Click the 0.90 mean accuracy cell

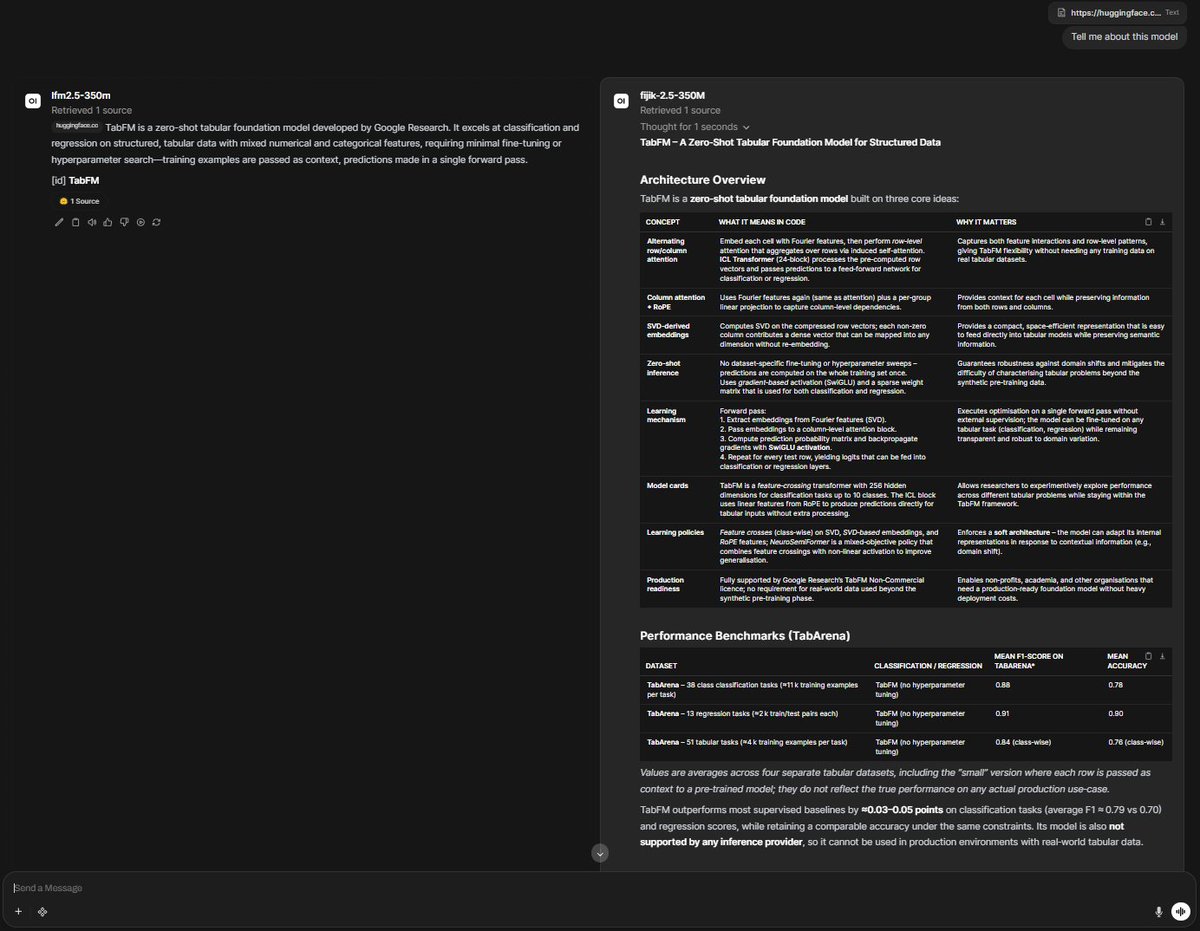(1116, 713)
